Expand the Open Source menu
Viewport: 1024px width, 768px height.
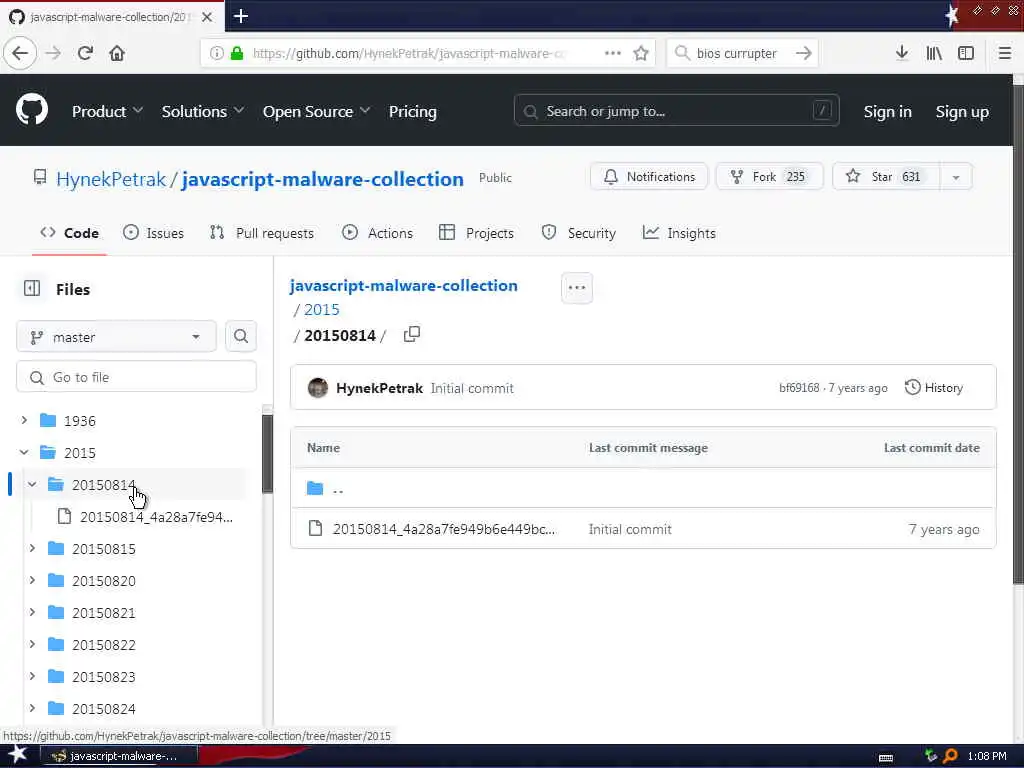316,112
